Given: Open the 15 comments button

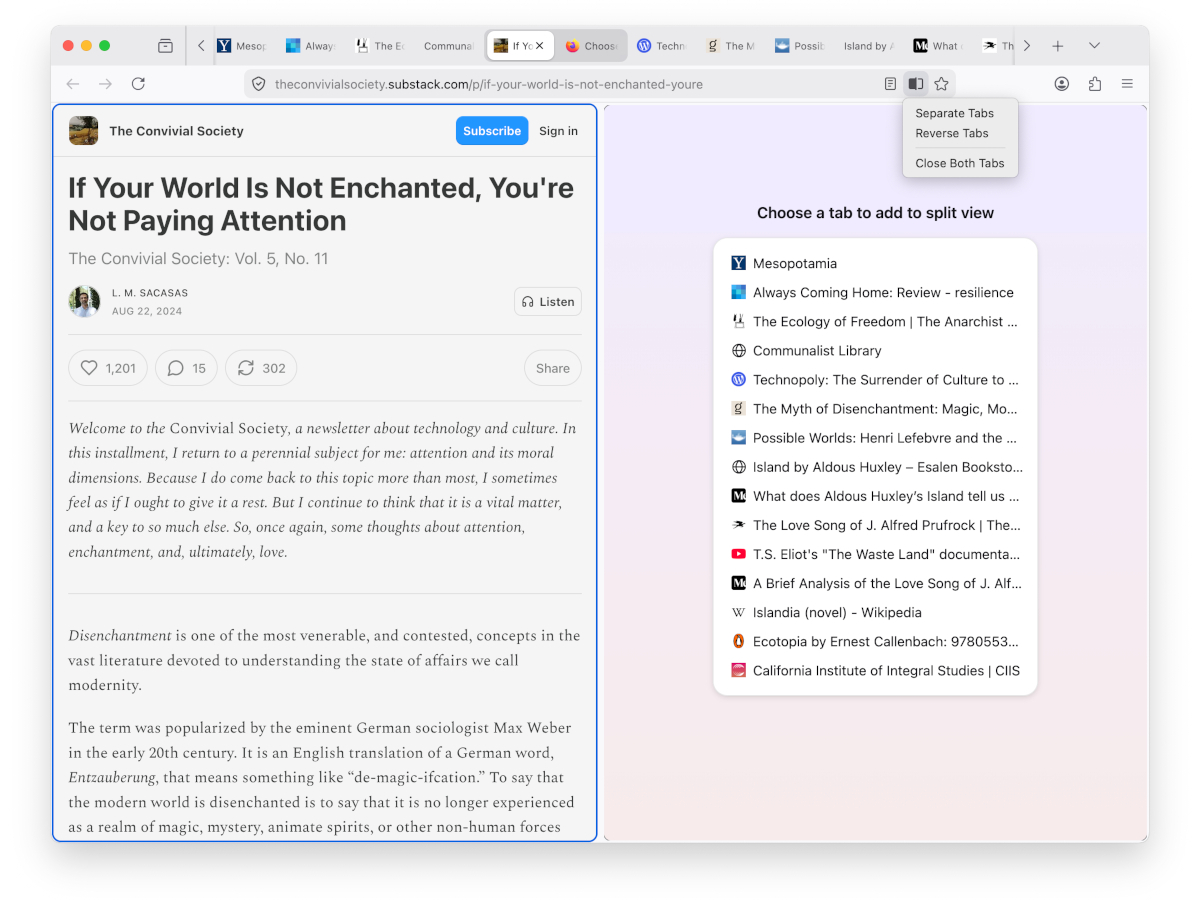Looking at the screenshot, I should tap(187, 368).
